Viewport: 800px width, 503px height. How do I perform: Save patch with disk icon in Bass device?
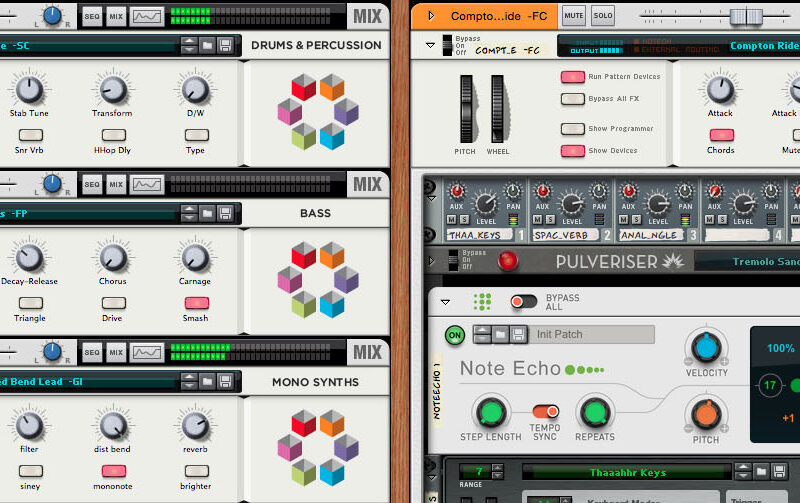click(225, 214)
